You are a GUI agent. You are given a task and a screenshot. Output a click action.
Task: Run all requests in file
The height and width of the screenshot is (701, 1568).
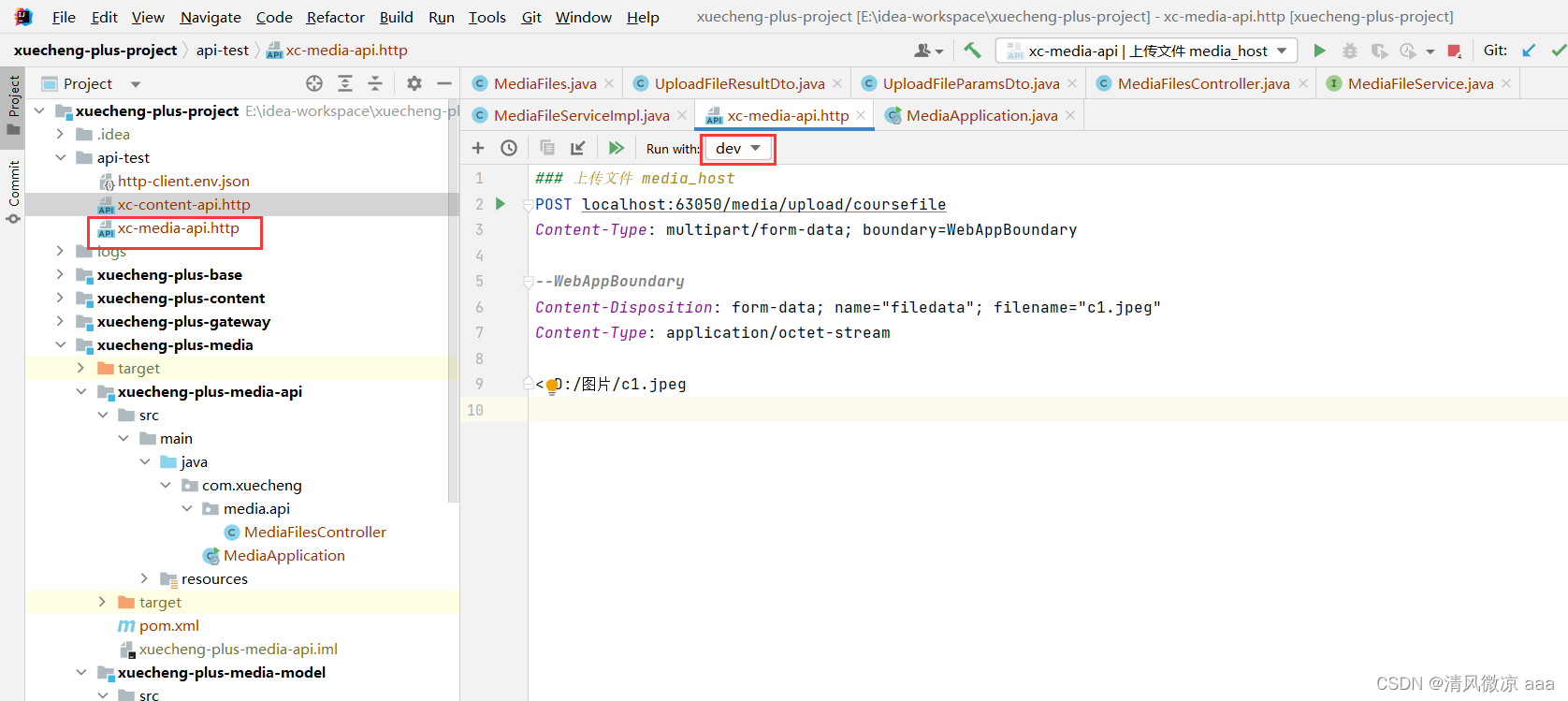(616, 148)
